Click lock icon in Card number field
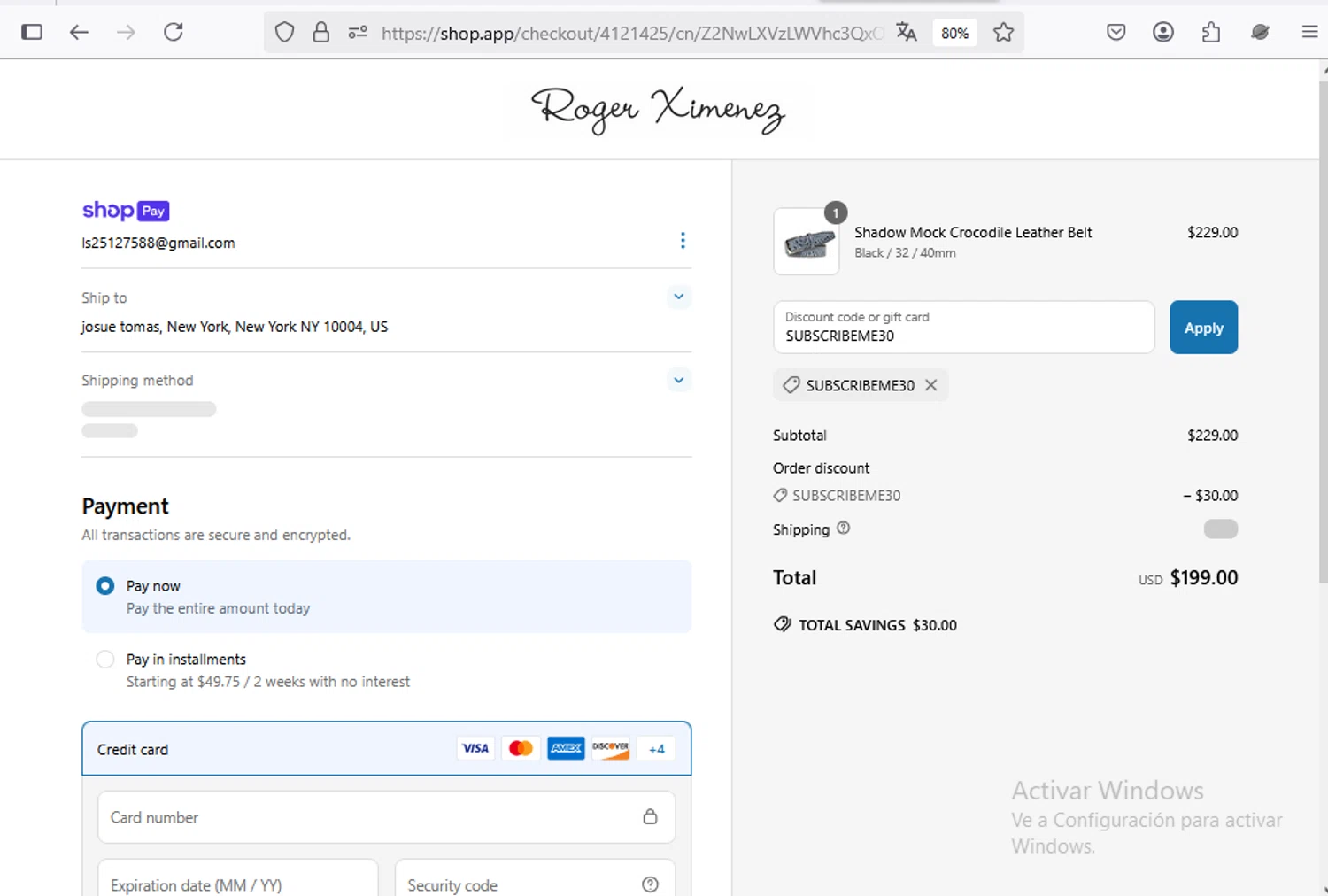Image resolution: width=1328 pixels, height=896 pixels. [650, 816]
